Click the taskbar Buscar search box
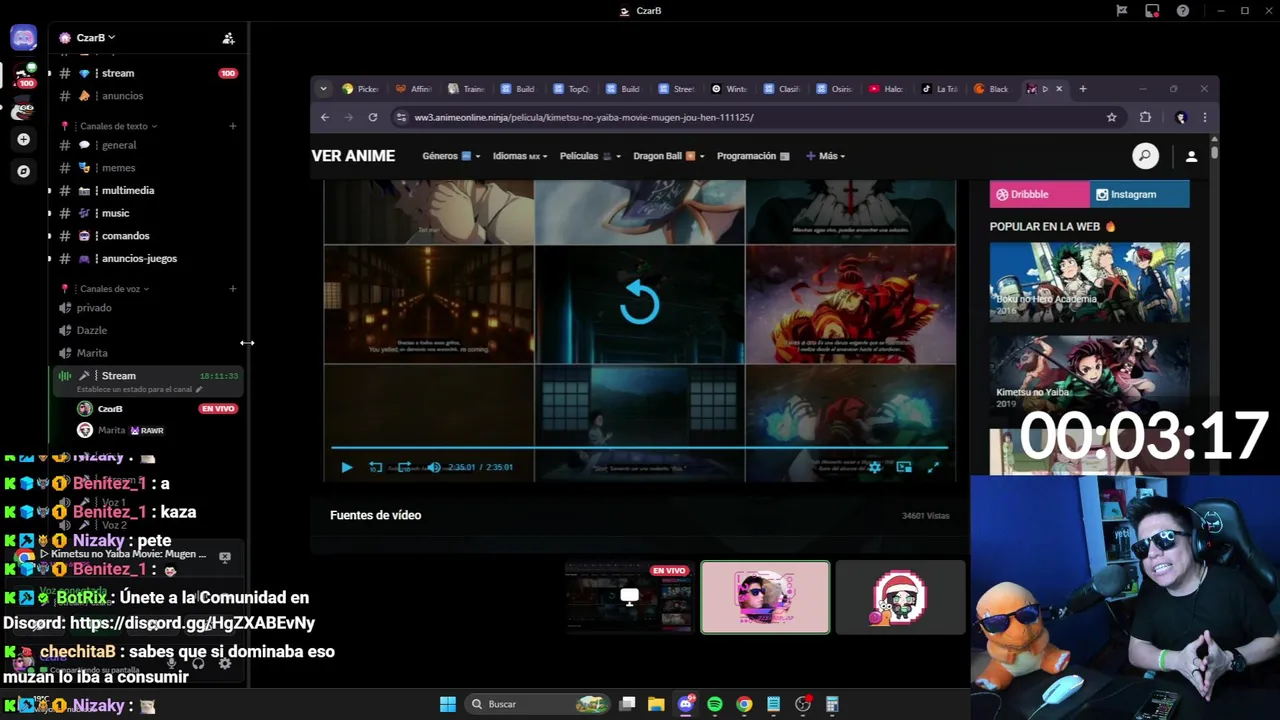 point(538,704)
